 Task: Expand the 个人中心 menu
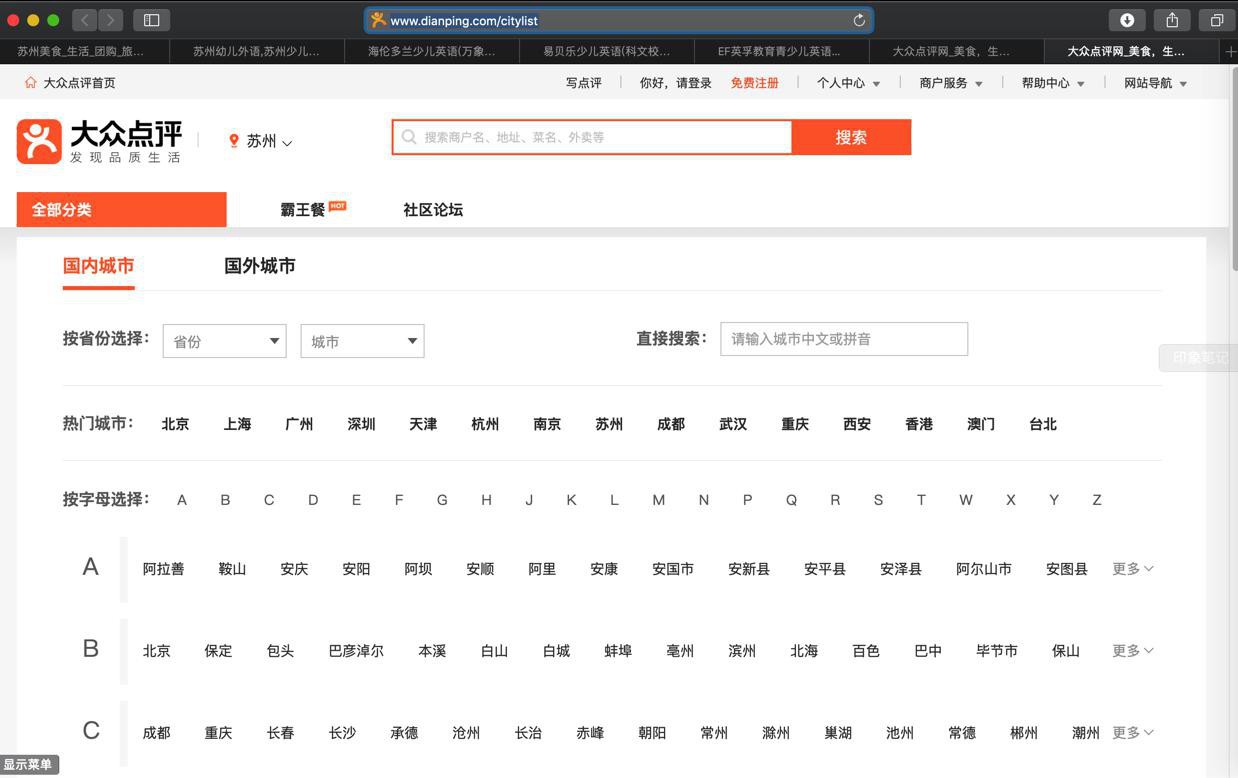pos(848,83)
